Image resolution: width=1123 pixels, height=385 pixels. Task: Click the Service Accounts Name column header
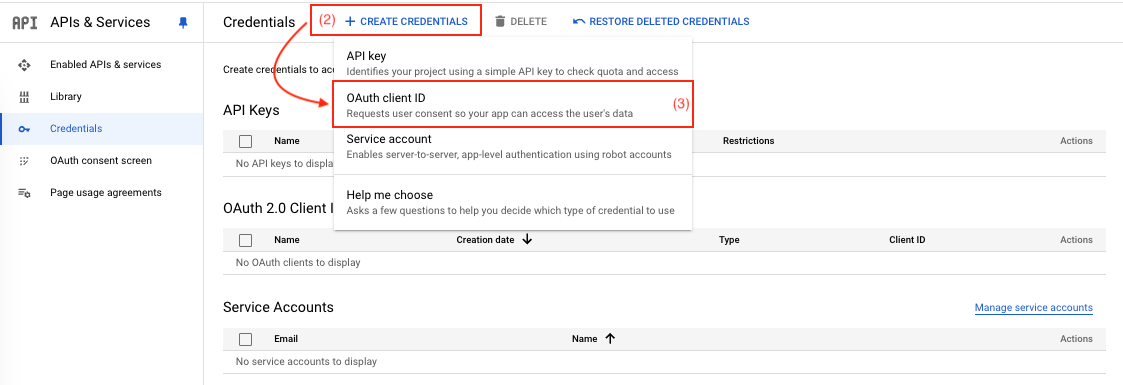point(584,338)
